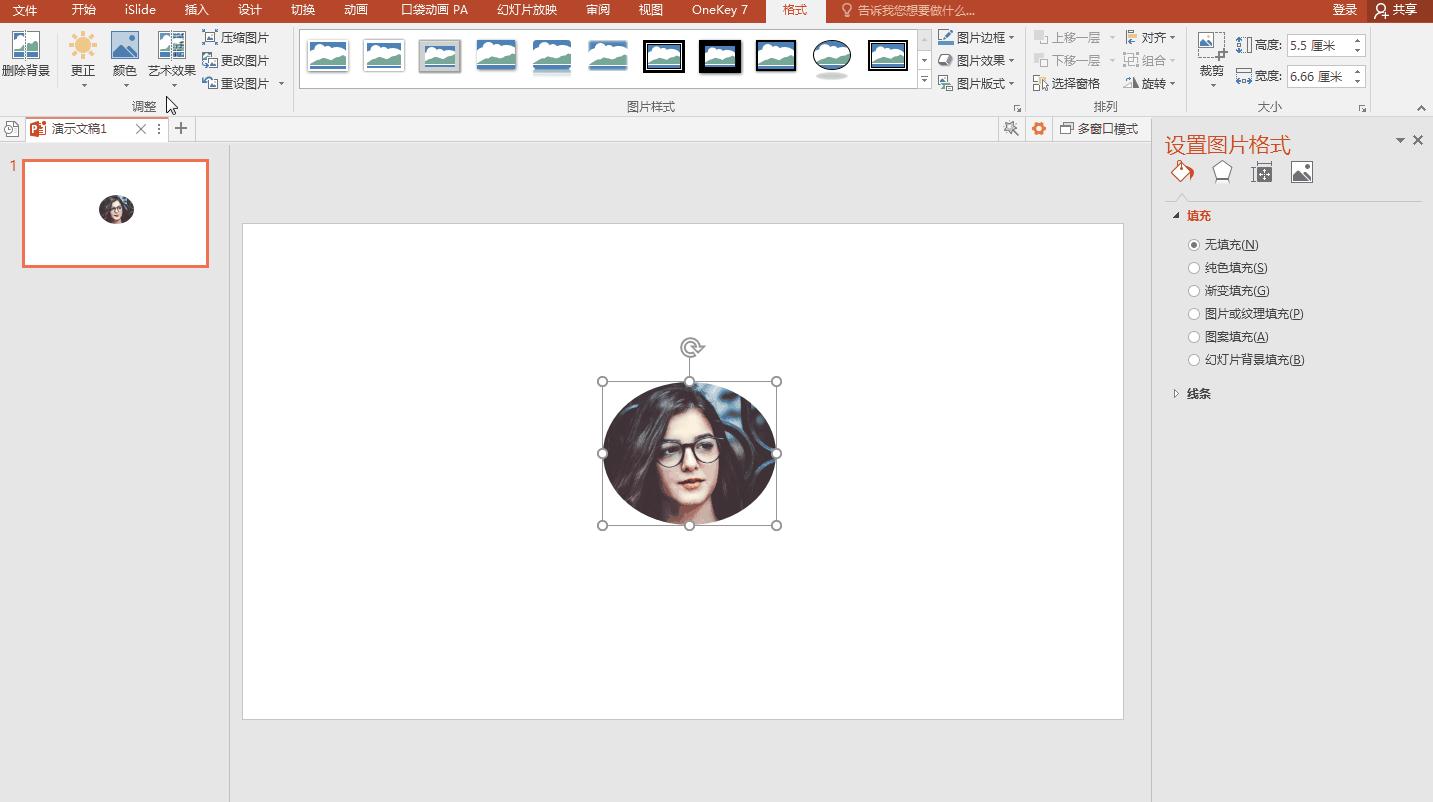Select the Gradient fill (渐变填充) radio button

pos(1194,291)
